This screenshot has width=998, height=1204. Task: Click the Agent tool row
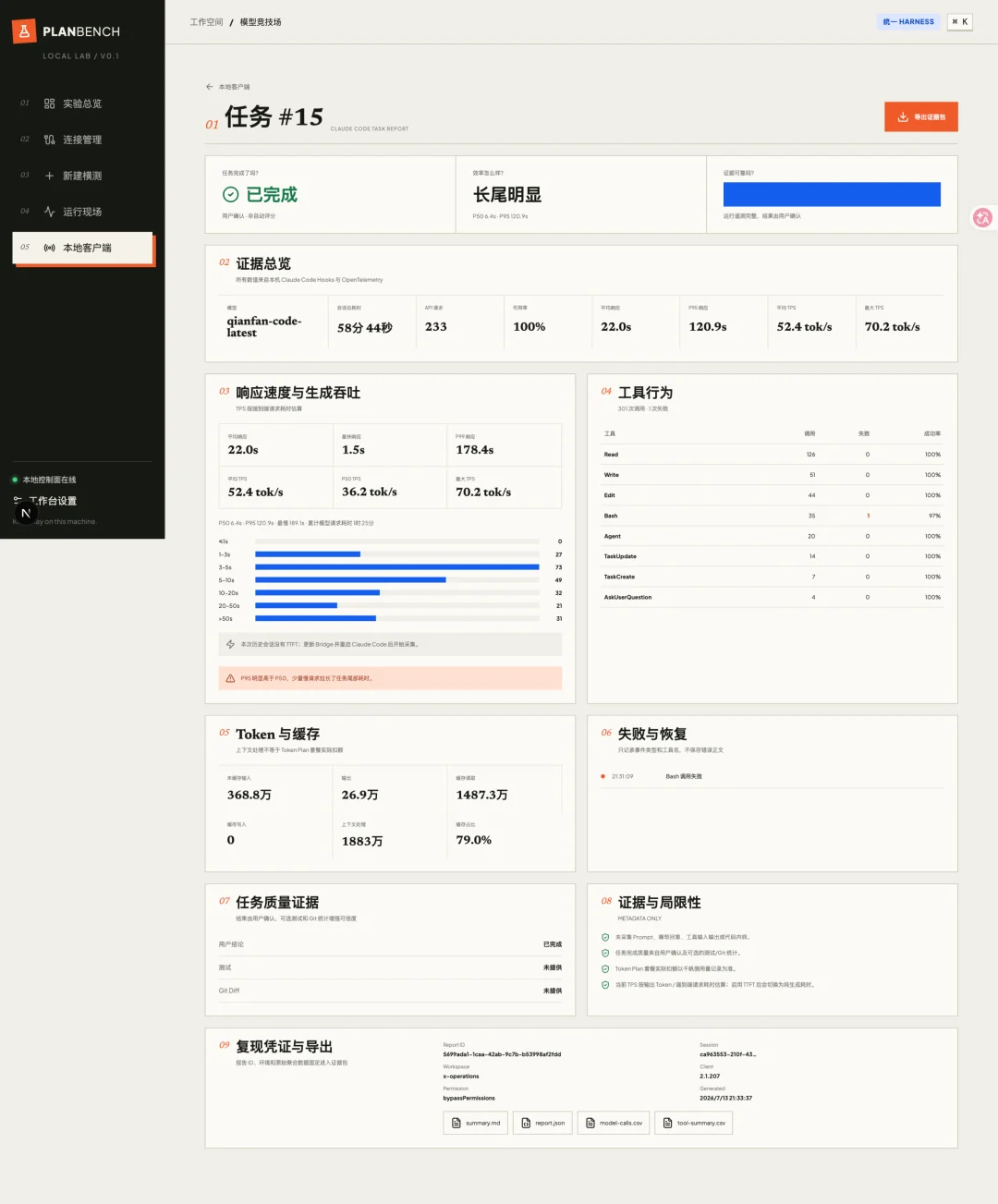coord(773,536)
